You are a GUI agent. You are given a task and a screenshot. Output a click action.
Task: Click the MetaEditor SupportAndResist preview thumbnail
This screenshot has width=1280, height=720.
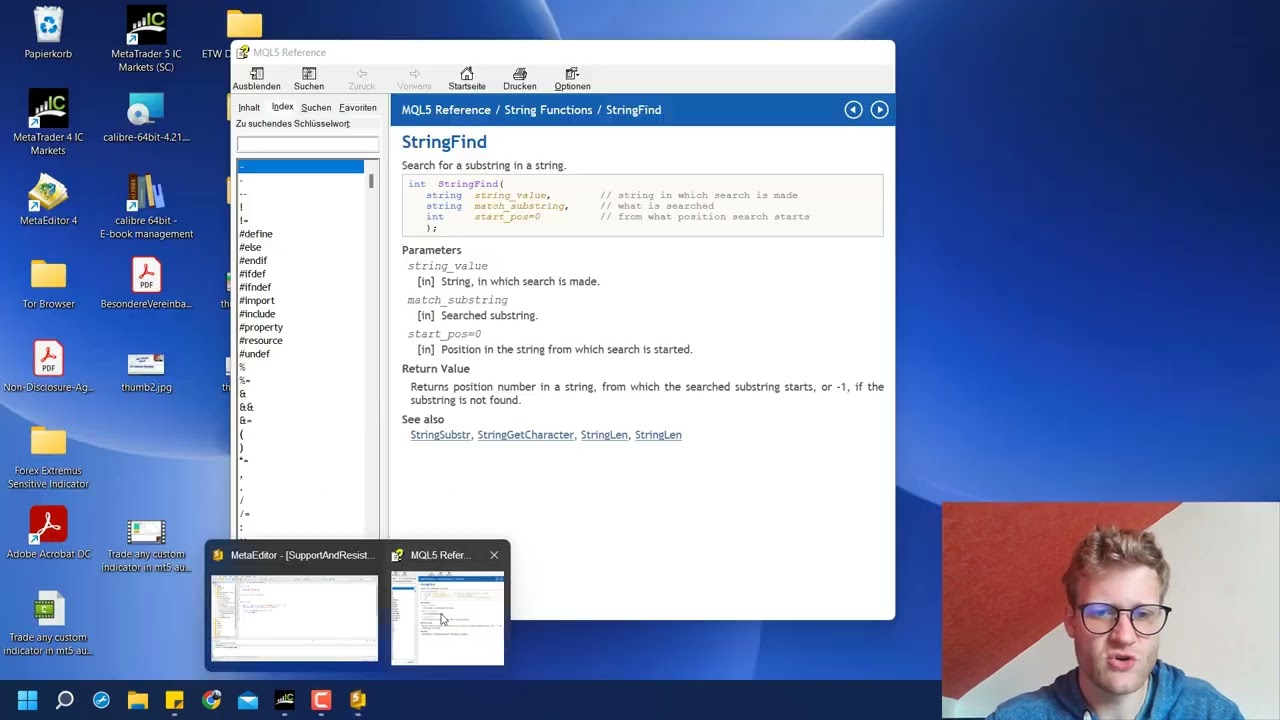click(x=294, y=618)
